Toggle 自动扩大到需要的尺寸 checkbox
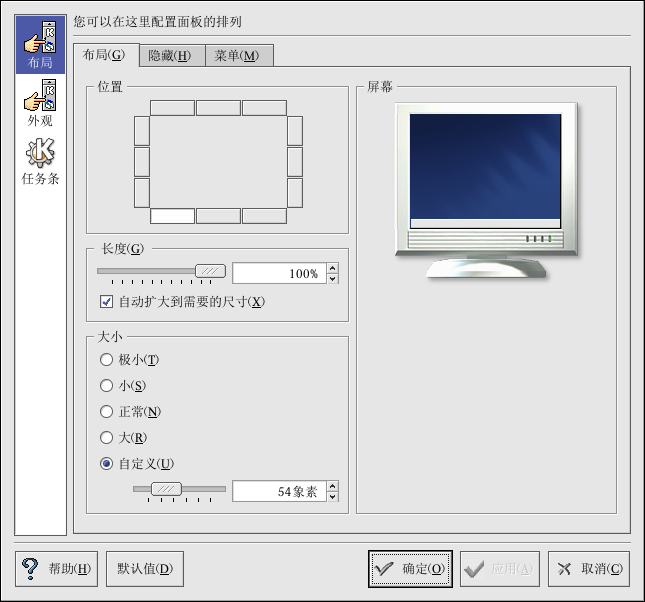 107,301
